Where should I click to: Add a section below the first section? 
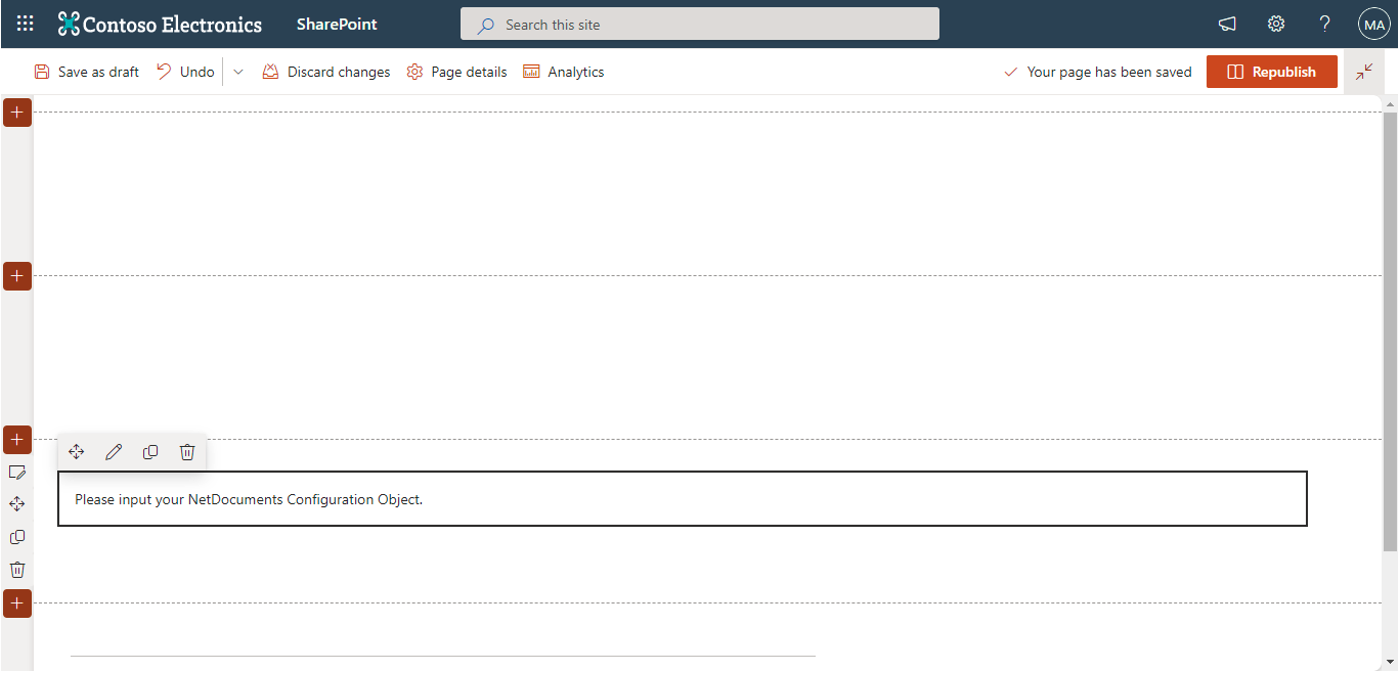pyautogui.click(x=17, y=276)
